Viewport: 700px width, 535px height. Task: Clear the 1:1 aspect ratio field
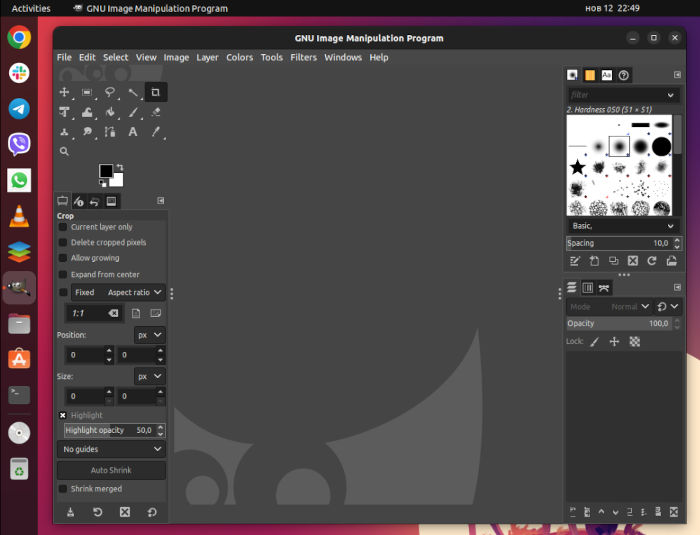(x=113, y=313)
